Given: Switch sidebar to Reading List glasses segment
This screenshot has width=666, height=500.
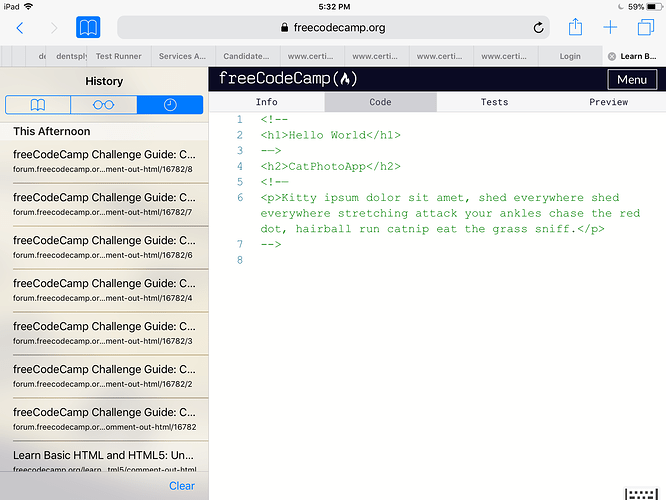Looking at the screenshot, I should (x=104, y=105).
